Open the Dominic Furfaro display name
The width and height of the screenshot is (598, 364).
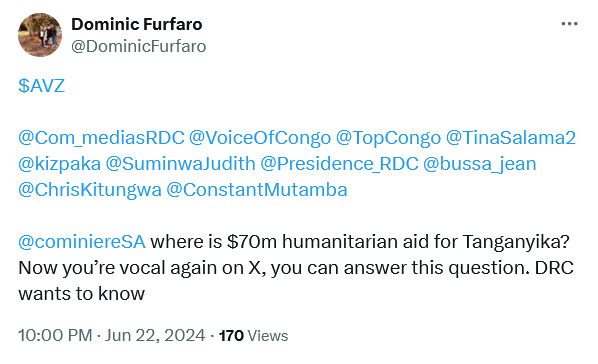137,24
